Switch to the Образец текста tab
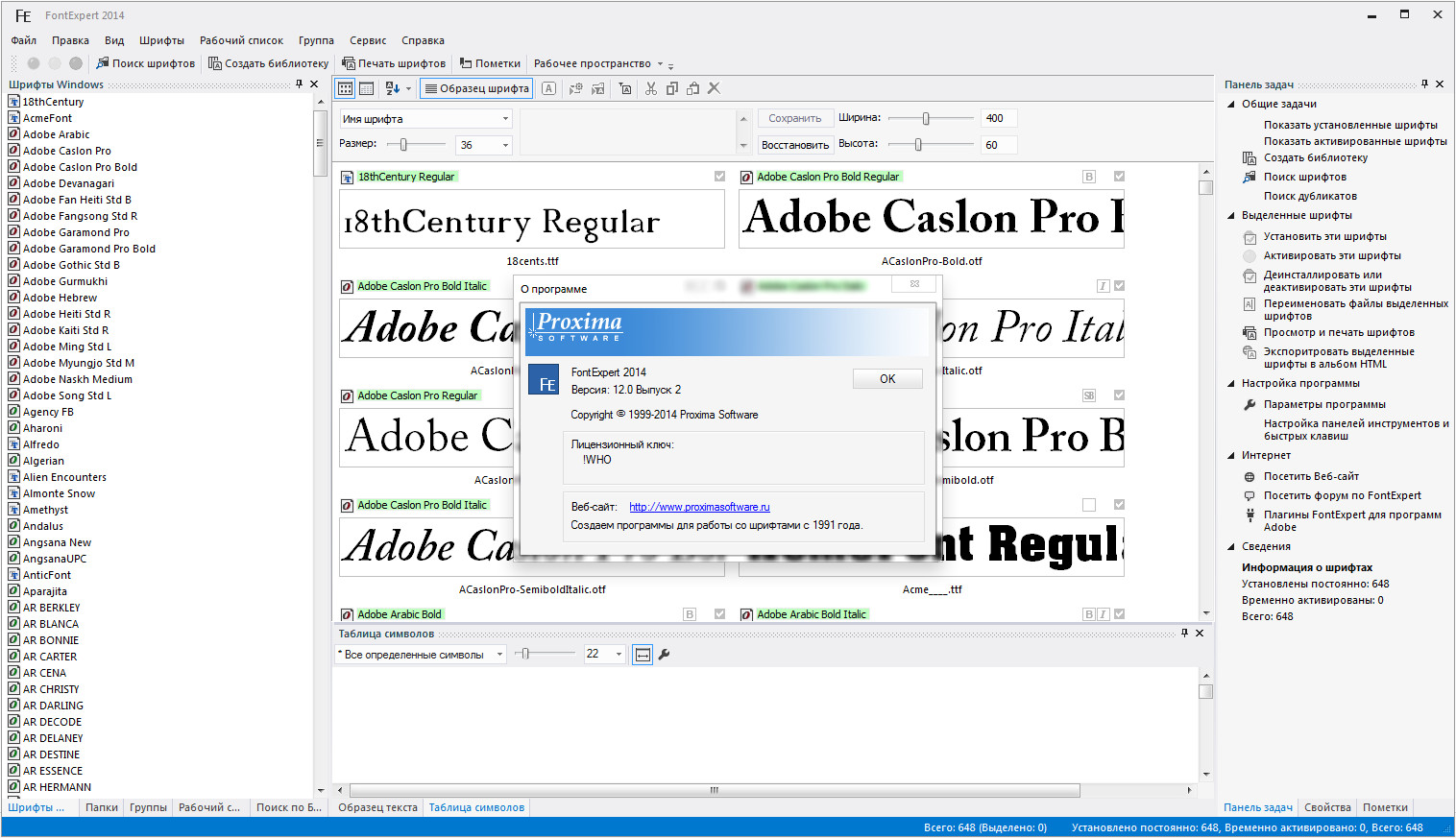Screen dimensions: 1456x838 (x=377, y=807)
